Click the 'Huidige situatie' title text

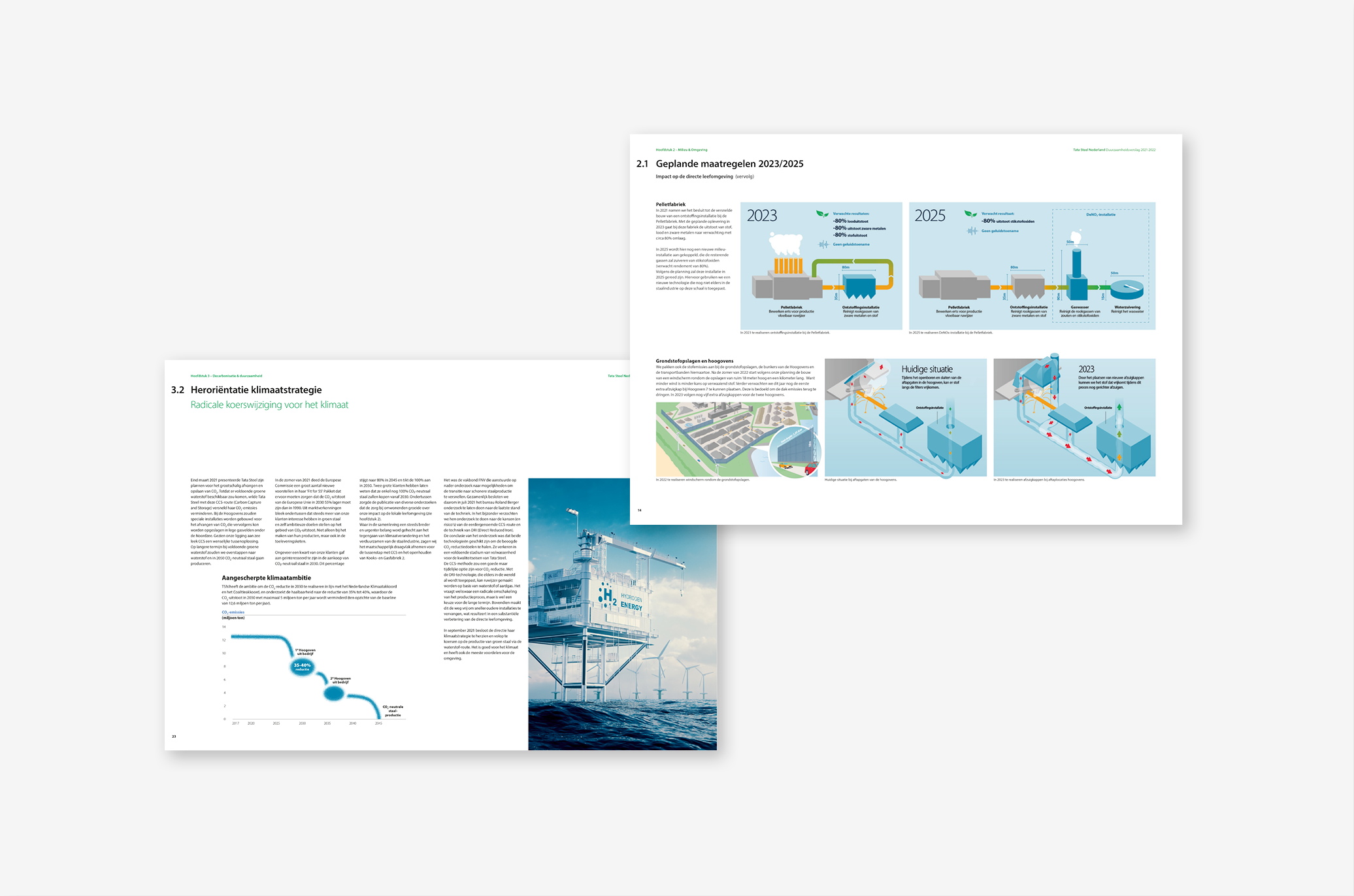coord(927,369)
